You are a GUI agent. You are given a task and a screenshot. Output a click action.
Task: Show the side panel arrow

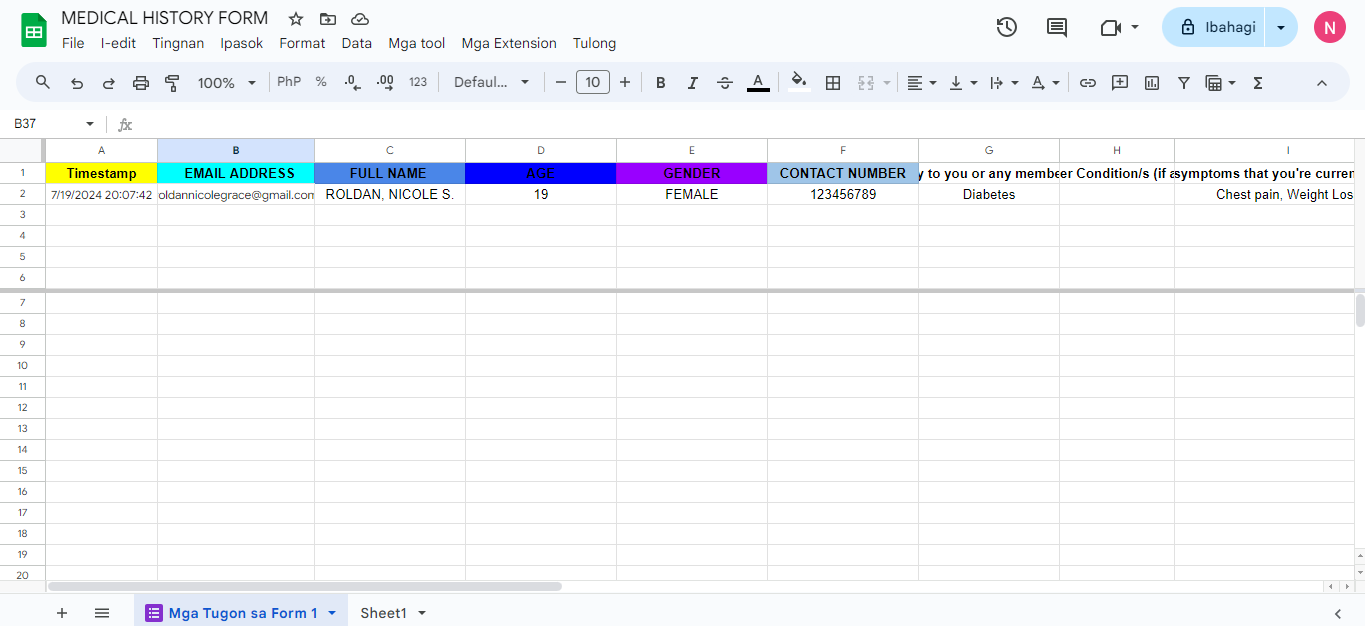point(1338,613)
